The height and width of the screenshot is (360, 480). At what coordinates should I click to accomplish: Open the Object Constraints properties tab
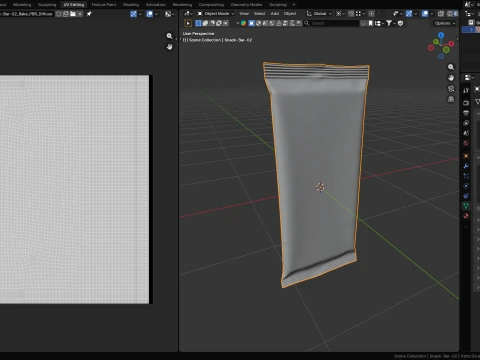pos(466,196)
